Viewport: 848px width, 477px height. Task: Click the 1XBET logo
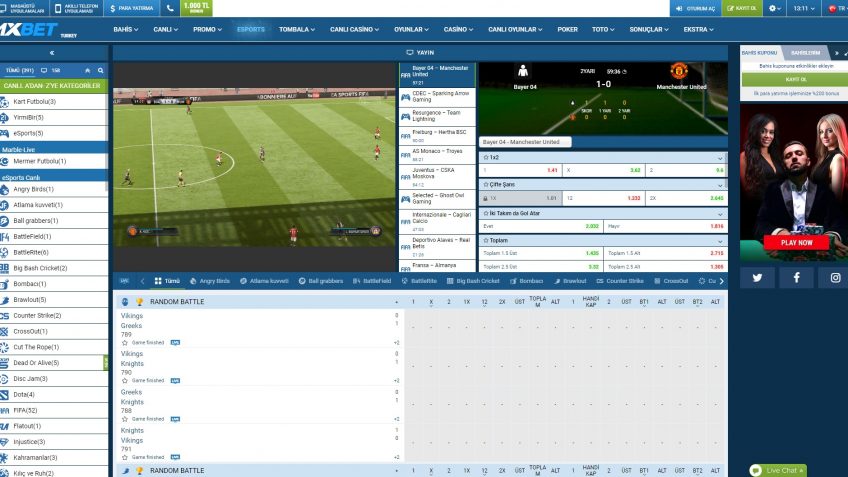[29, 29]
